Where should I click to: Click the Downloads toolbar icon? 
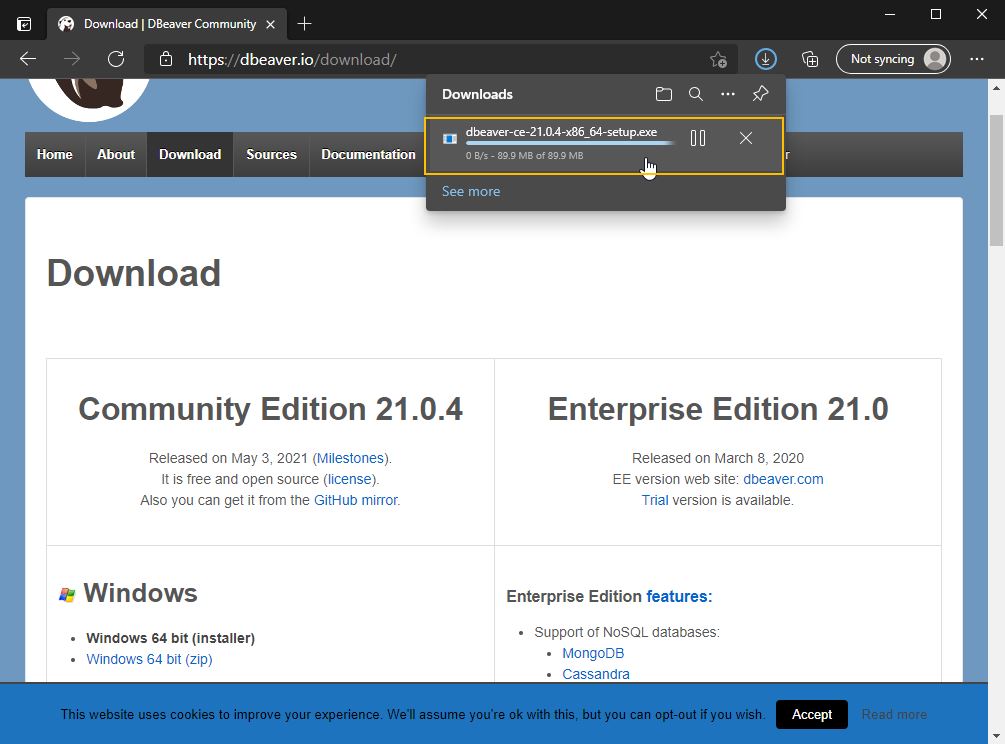pos(765,59)
